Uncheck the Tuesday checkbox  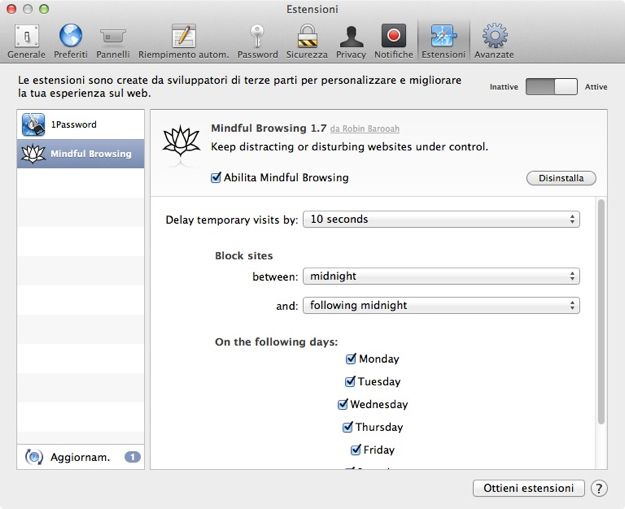pyautogui.click(x=350, y=381)
